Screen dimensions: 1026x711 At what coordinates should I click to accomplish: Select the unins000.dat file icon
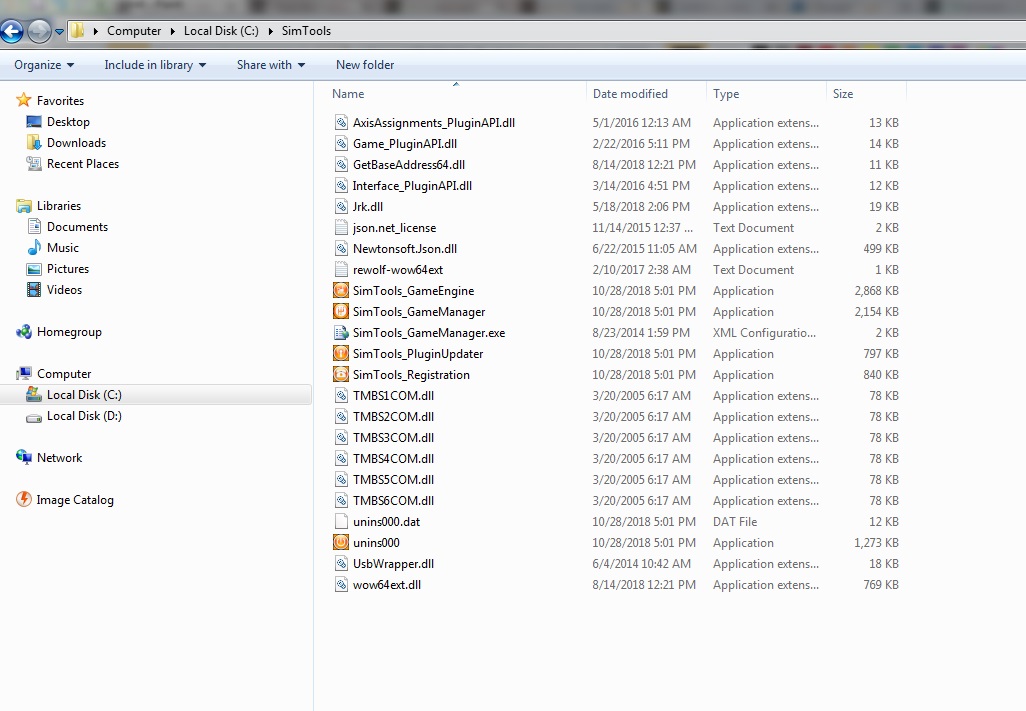[341, 521]
